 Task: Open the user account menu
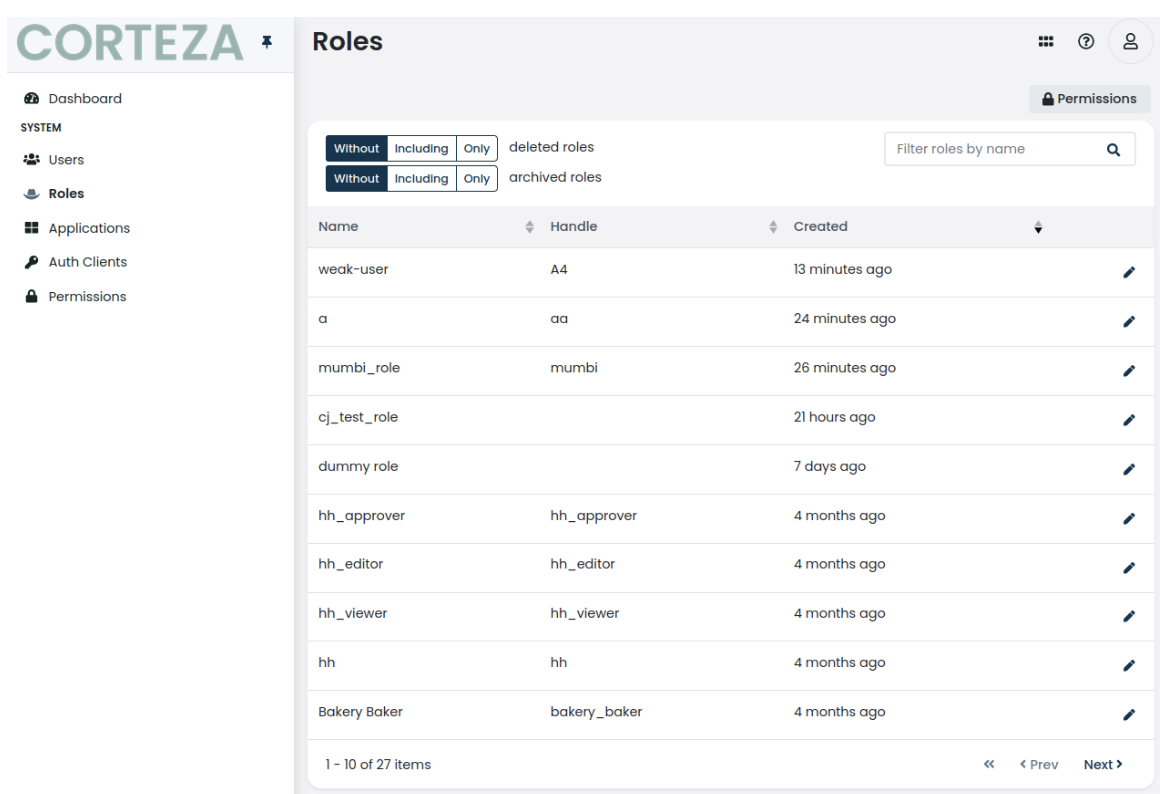(x=1130, y=41)
